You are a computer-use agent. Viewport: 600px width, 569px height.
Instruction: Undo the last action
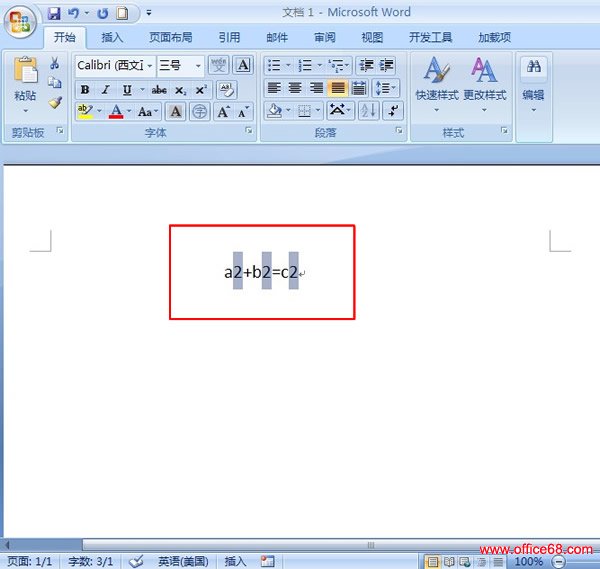coord(73,14)
